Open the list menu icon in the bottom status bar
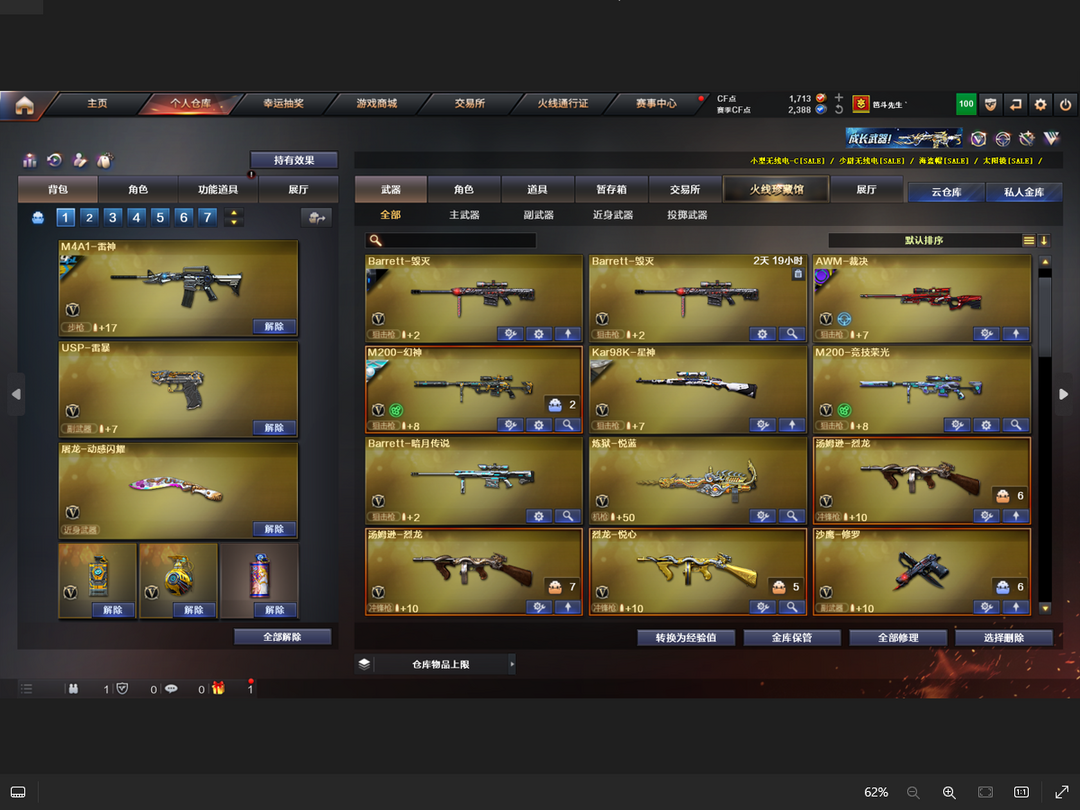 [26, 688]
